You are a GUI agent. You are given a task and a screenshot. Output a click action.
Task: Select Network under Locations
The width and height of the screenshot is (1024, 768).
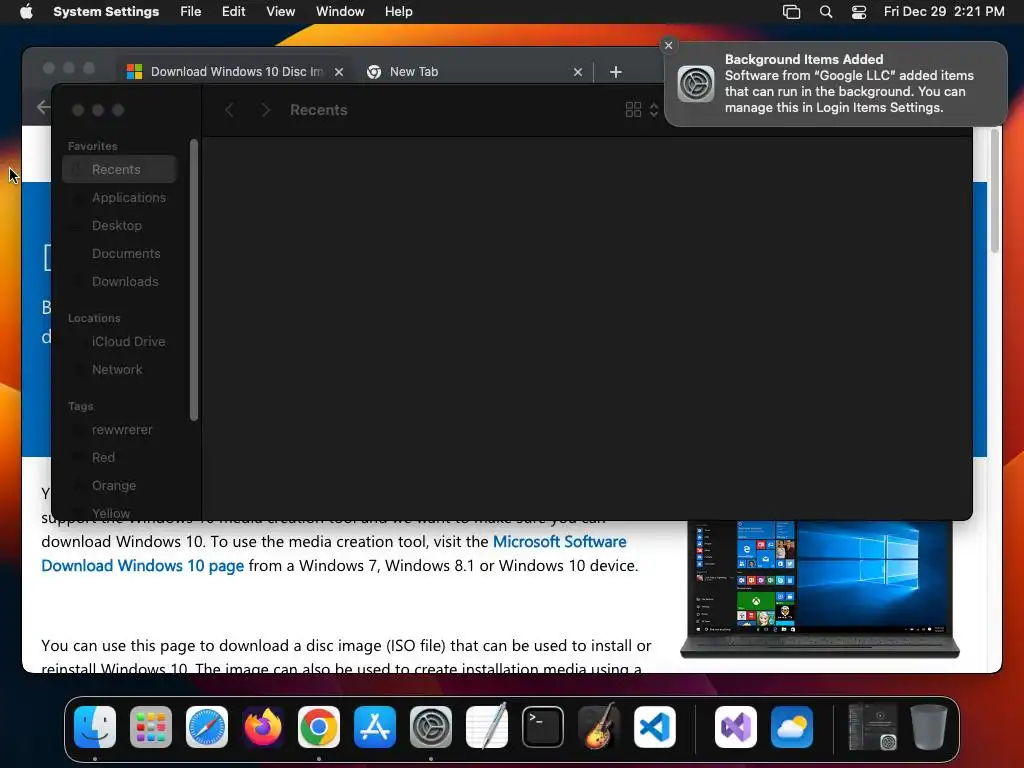click(120, 370)
